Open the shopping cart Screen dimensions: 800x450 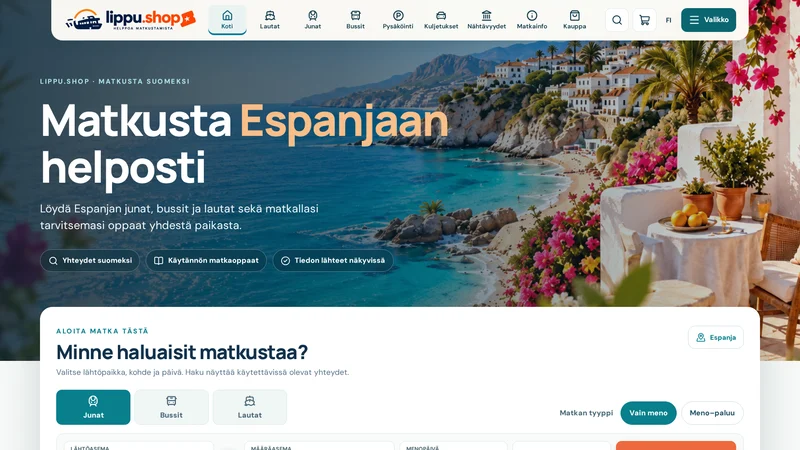click(x=644, y=20)
